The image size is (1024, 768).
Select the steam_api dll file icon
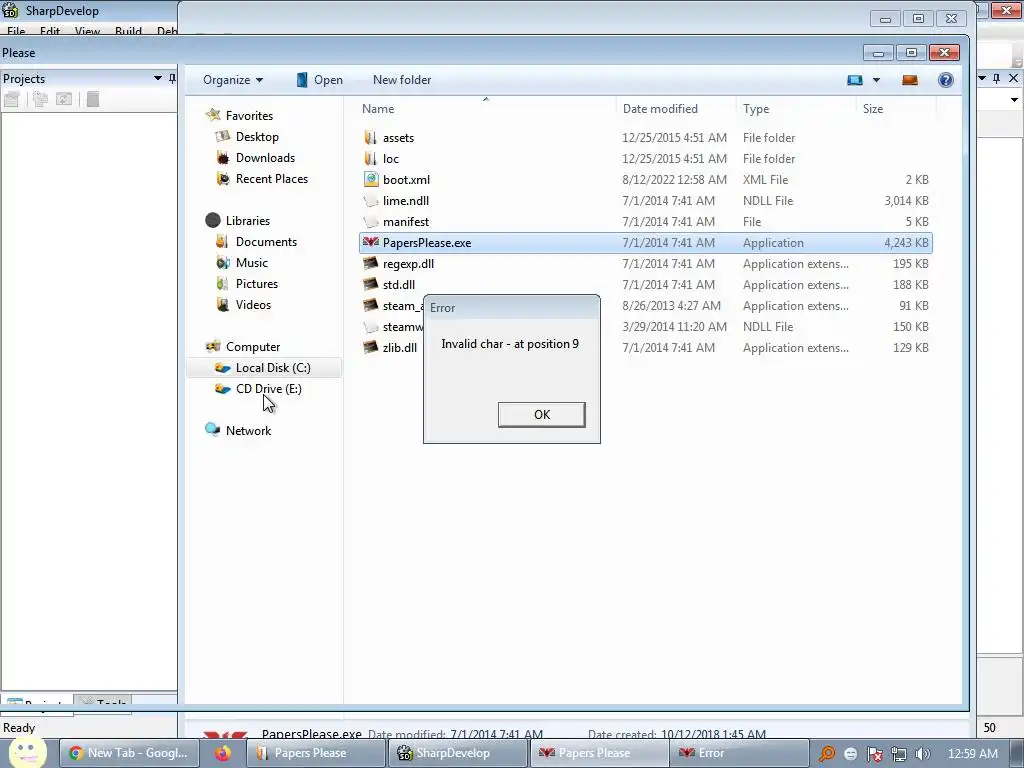click(371, 305)
